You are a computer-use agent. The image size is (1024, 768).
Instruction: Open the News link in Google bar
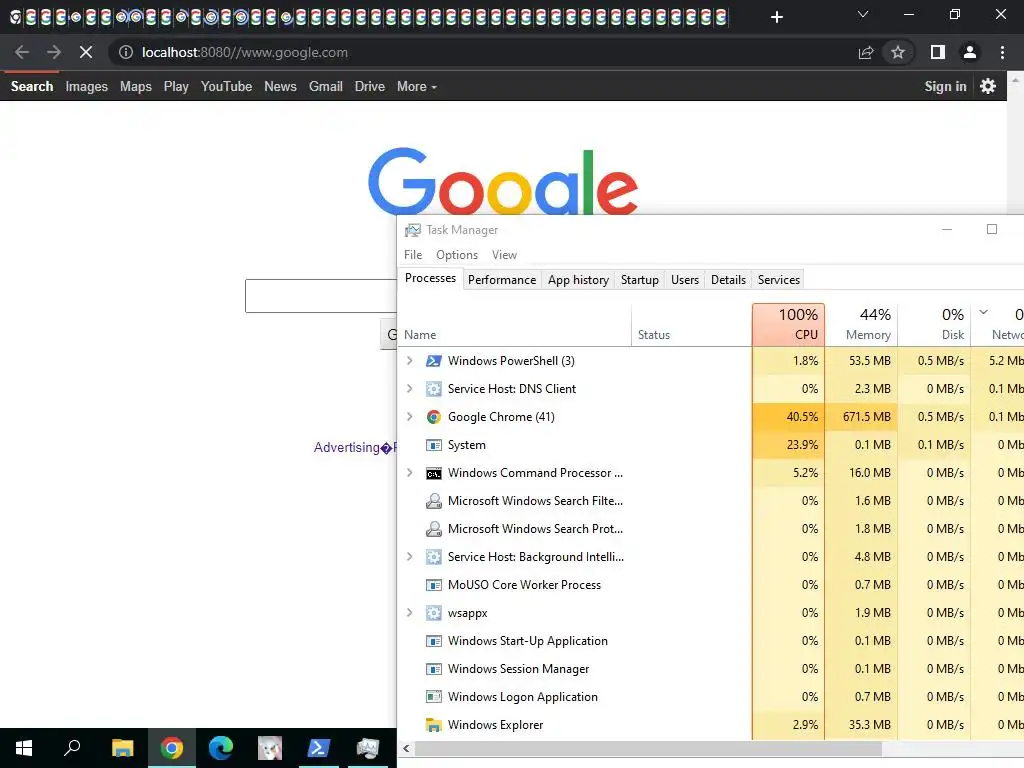click(280, 86)
